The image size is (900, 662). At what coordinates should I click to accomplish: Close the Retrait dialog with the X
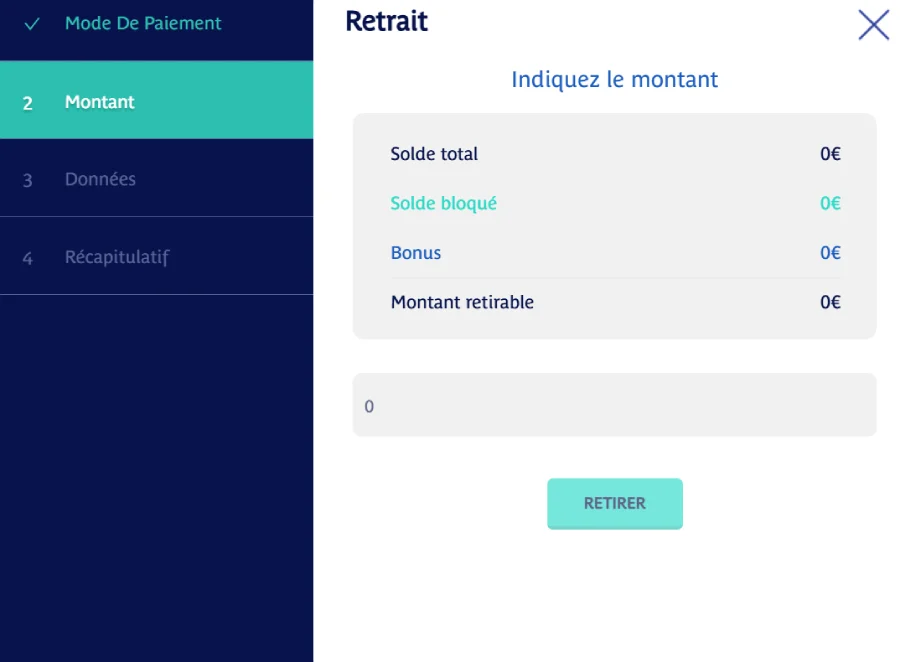pyautogui.click(x=873, y=25)
